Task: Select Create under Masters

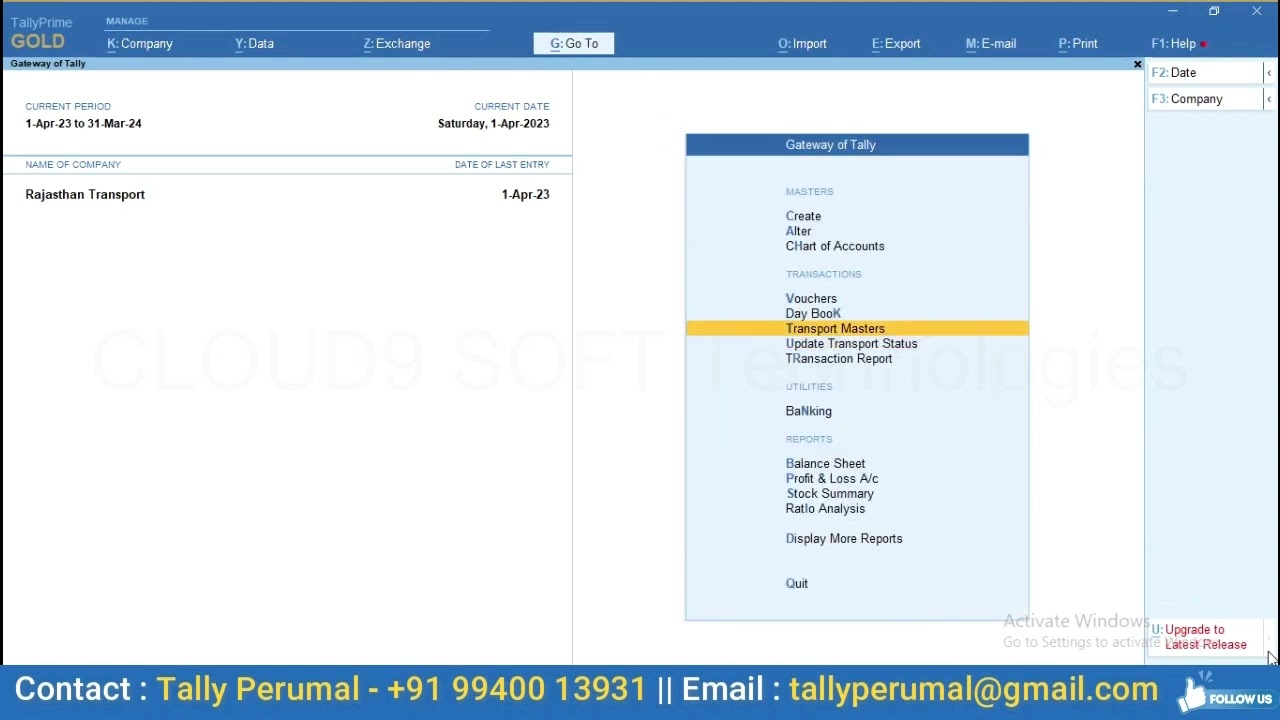Action: click(803, 216)
